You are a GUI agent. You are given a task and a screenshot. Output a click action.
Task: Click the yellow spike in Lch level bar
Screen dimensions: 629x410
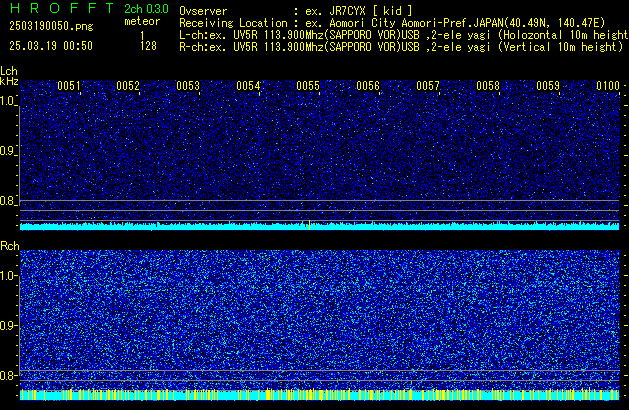click(309, 225)
